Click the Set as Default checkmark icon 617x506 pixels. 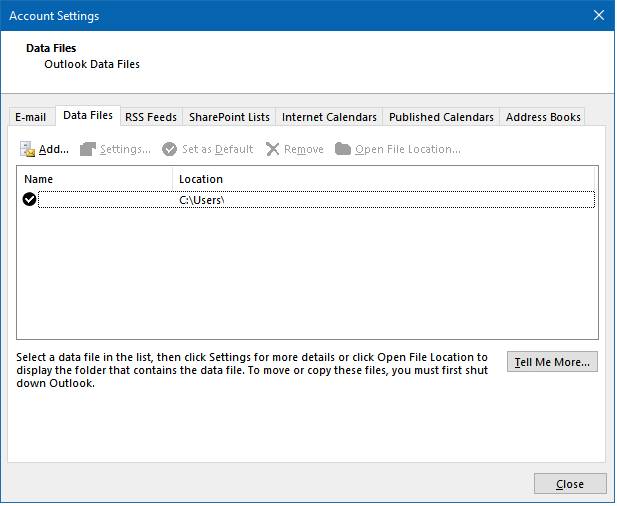pos(170,150)
